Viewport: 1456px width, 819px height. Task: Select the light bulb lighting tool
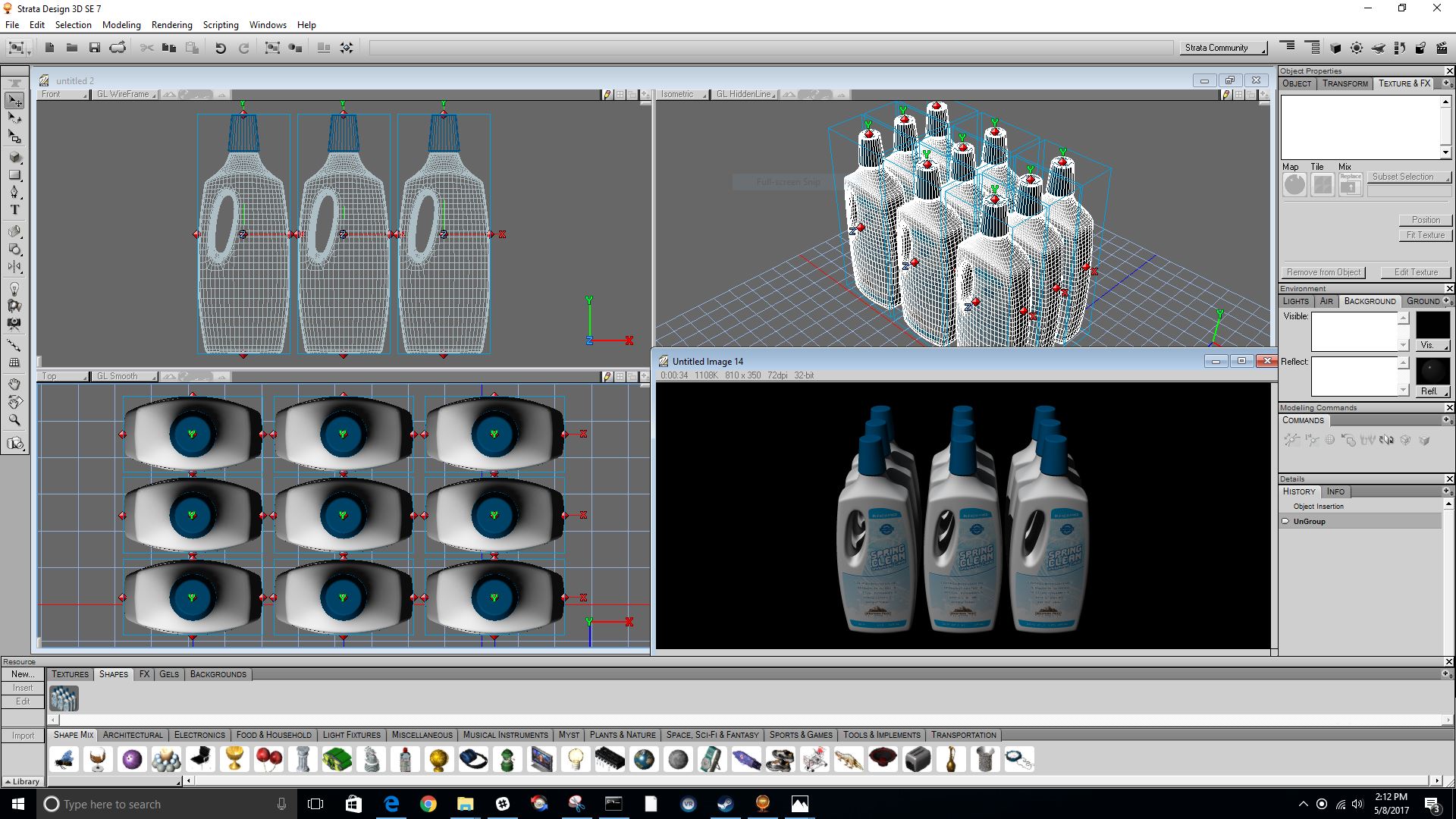coord(14,290)
